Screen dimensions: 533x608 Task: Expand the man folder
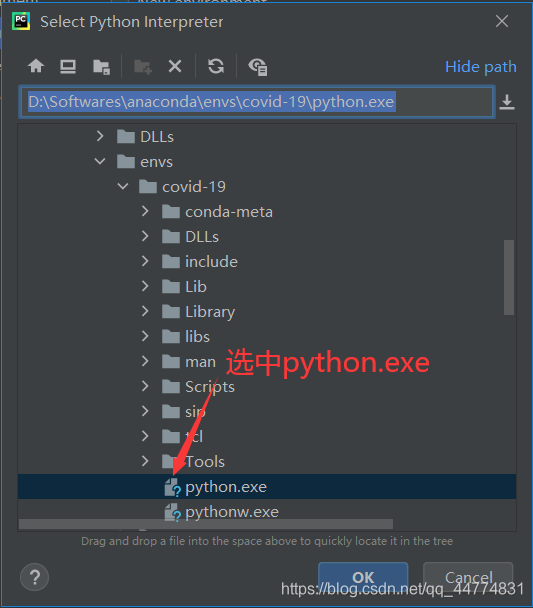(145, 361)
